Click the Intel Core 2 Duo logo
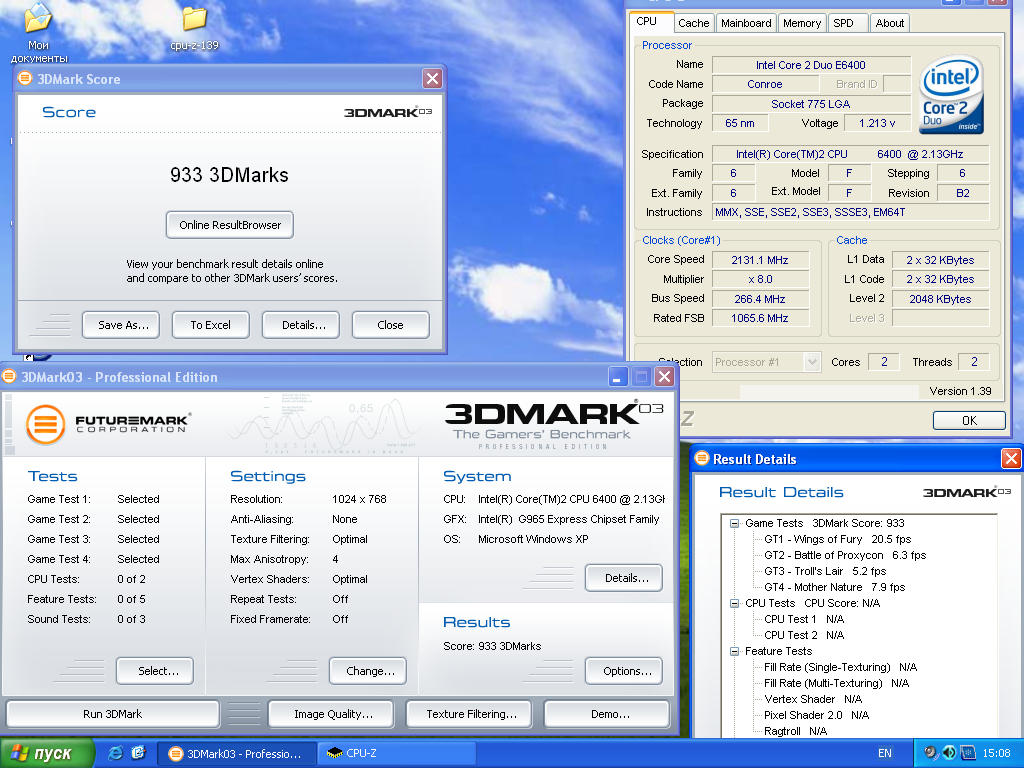This screenshot has width=1024, height=768. 952,95
